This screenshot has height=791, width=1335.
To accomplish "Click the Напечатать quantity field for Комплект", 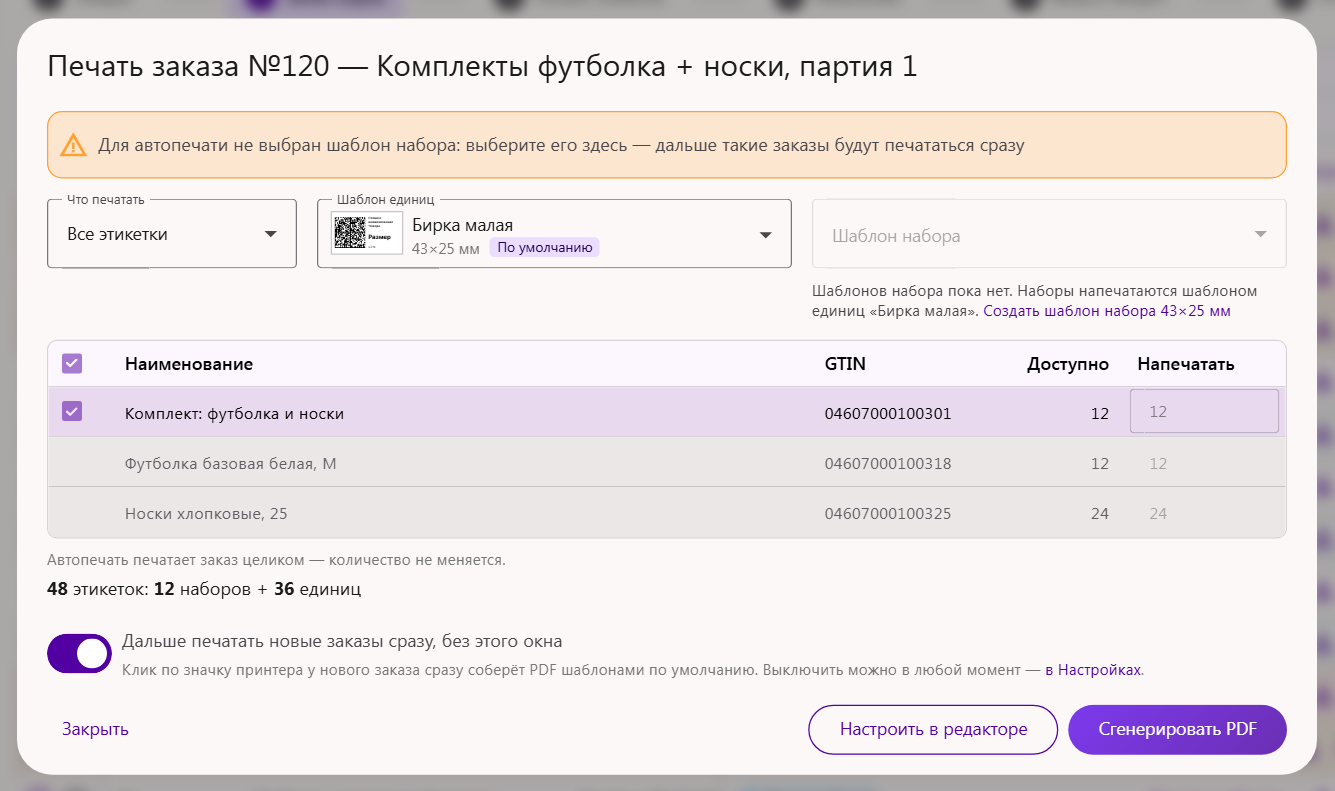I will pyautogui.click(x=1204, y=411).
